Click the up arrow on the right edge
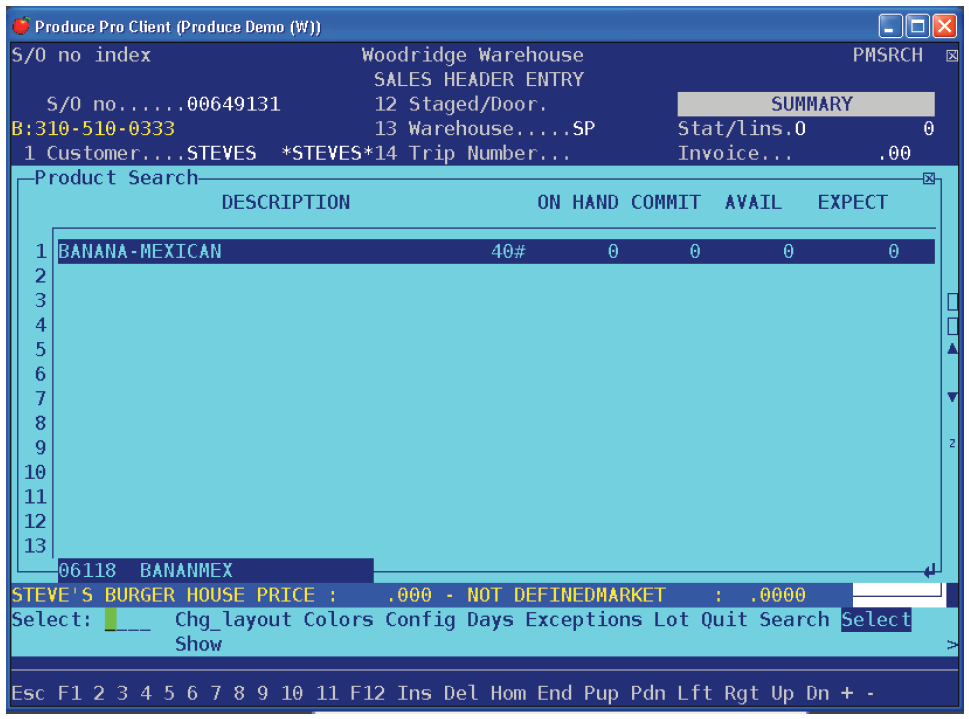 coord(952,349)
